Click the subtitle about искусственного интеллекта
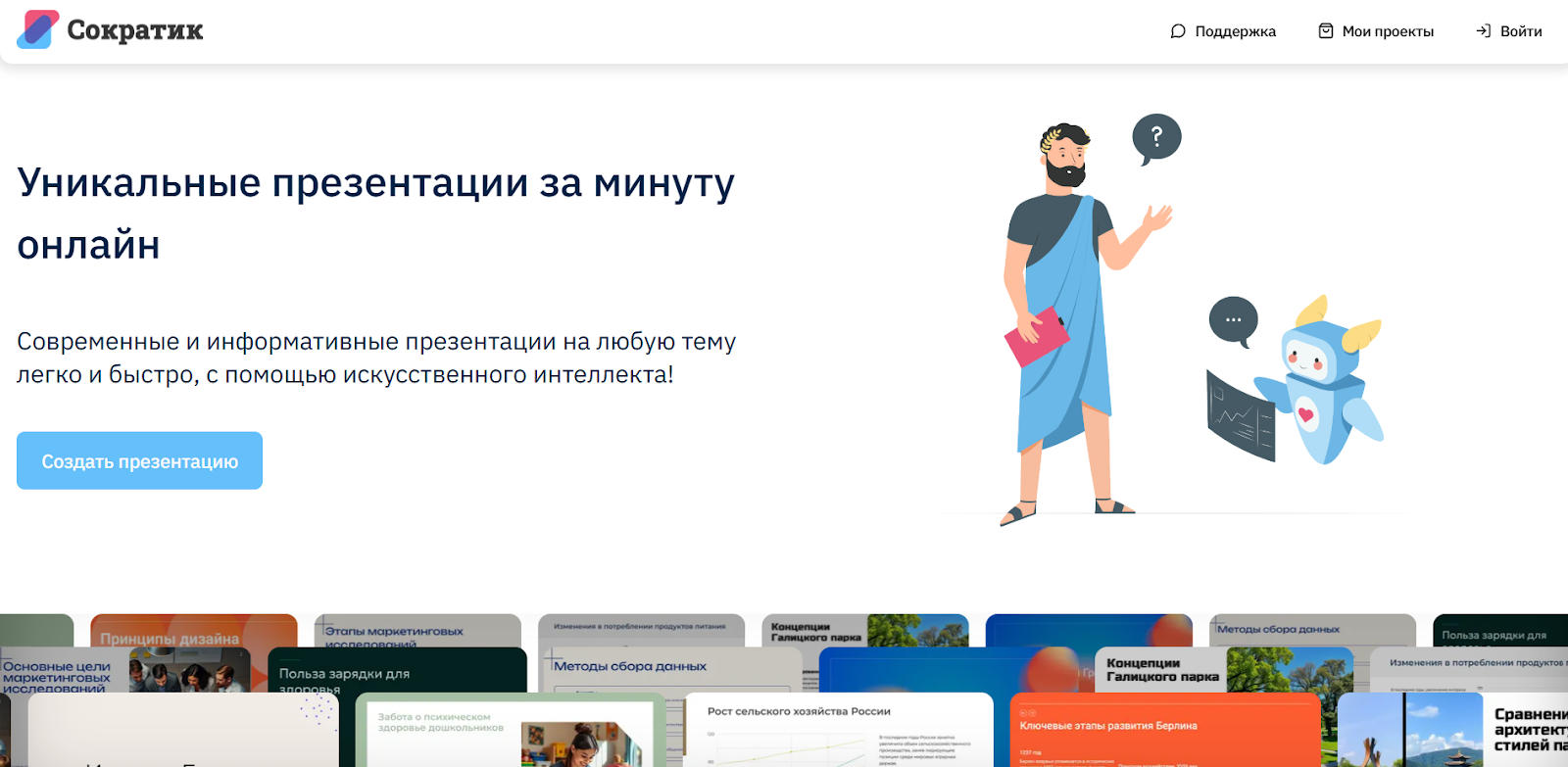 pos(376,358)
